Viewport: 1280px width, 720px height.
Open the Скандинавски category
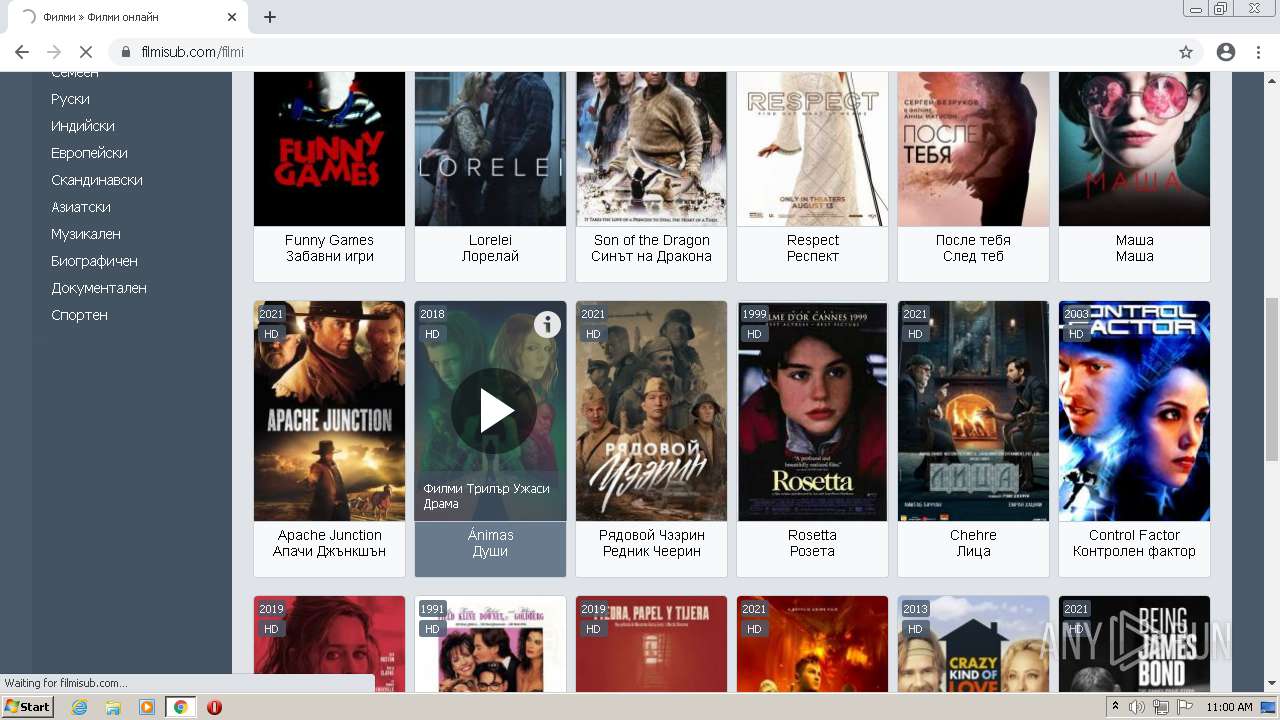click(x=97, y=180)
